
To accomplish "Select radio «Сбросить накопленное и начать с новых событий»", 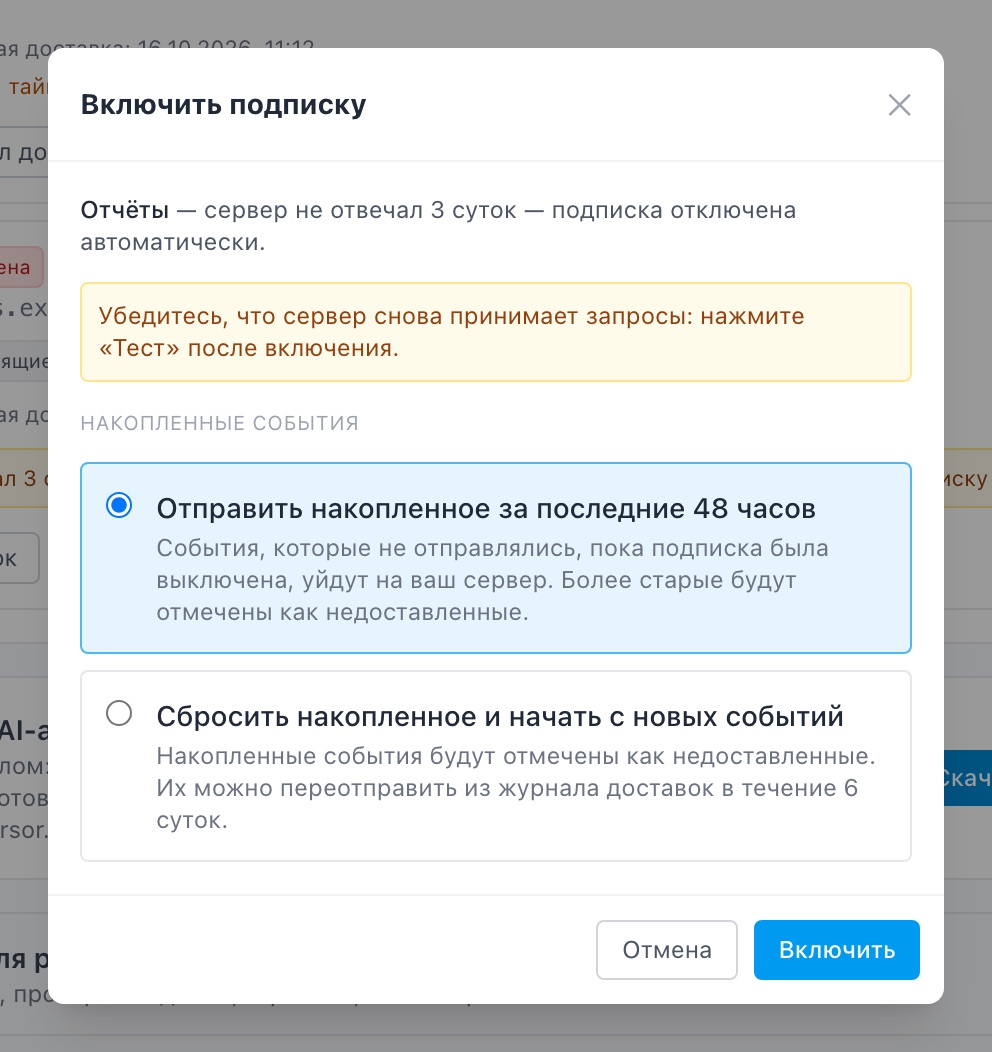I will tap(119, 713).
